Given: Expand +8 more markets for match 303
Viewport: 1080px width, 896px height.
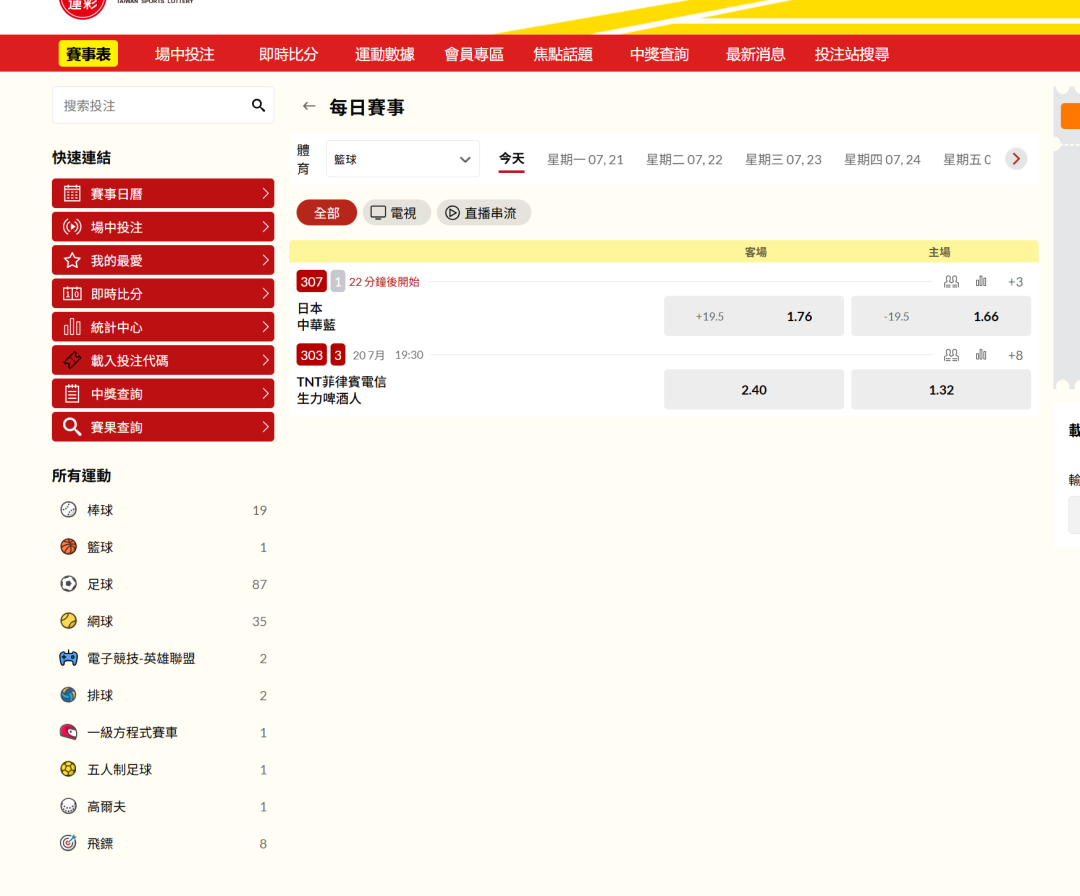Looking at the screenshot, I should point(1015,355).
